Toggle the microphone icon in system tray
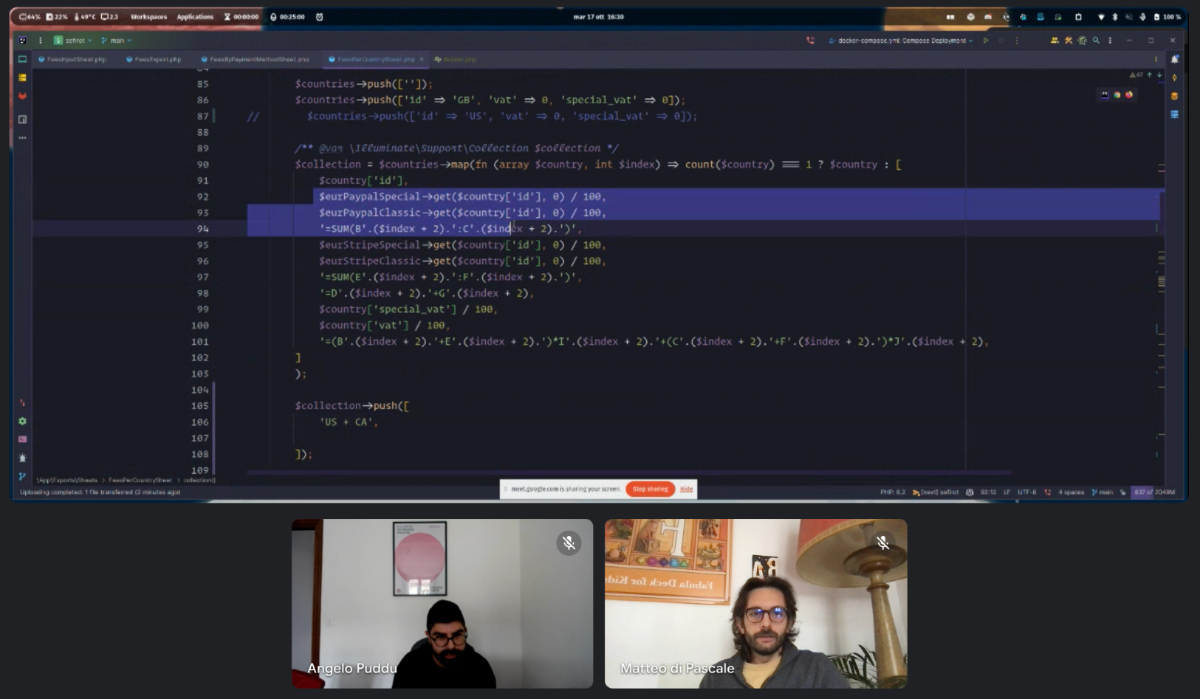The image size is (1200, 699). point(1143,17)
